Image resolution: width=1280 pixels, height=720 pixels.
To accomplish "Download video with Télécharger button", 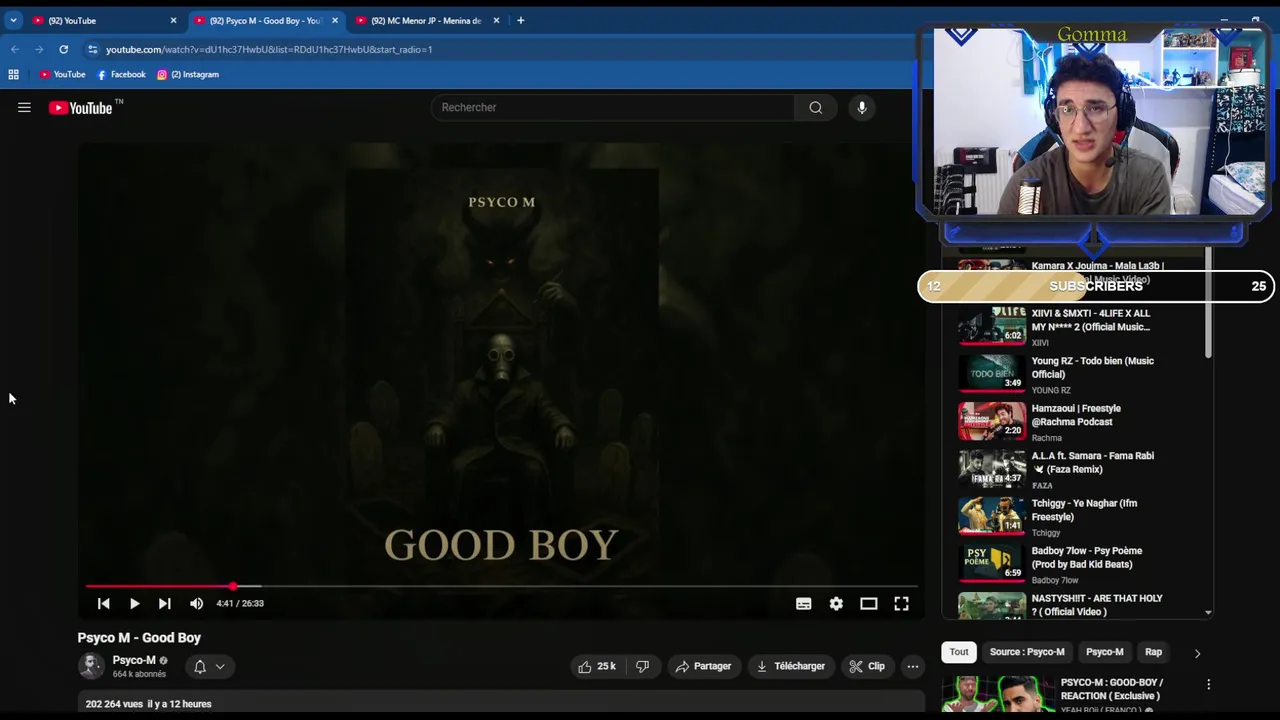I will (x=791, y=666).
